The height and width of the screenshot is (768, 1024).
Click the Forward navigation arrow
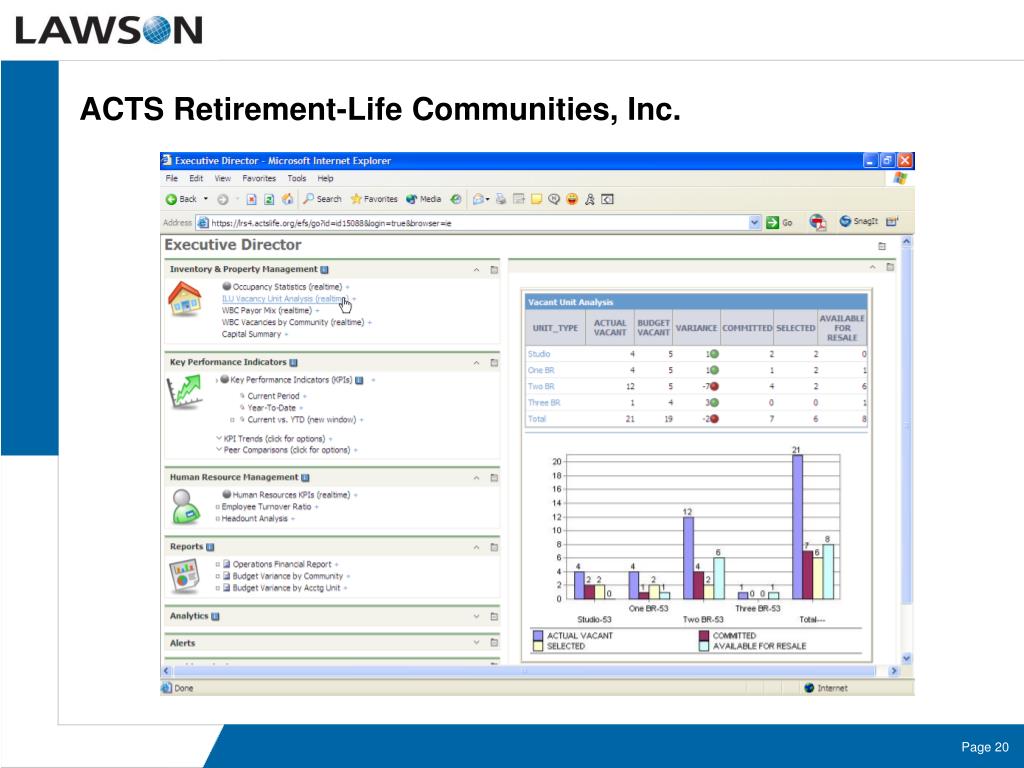tap(223, 199)
